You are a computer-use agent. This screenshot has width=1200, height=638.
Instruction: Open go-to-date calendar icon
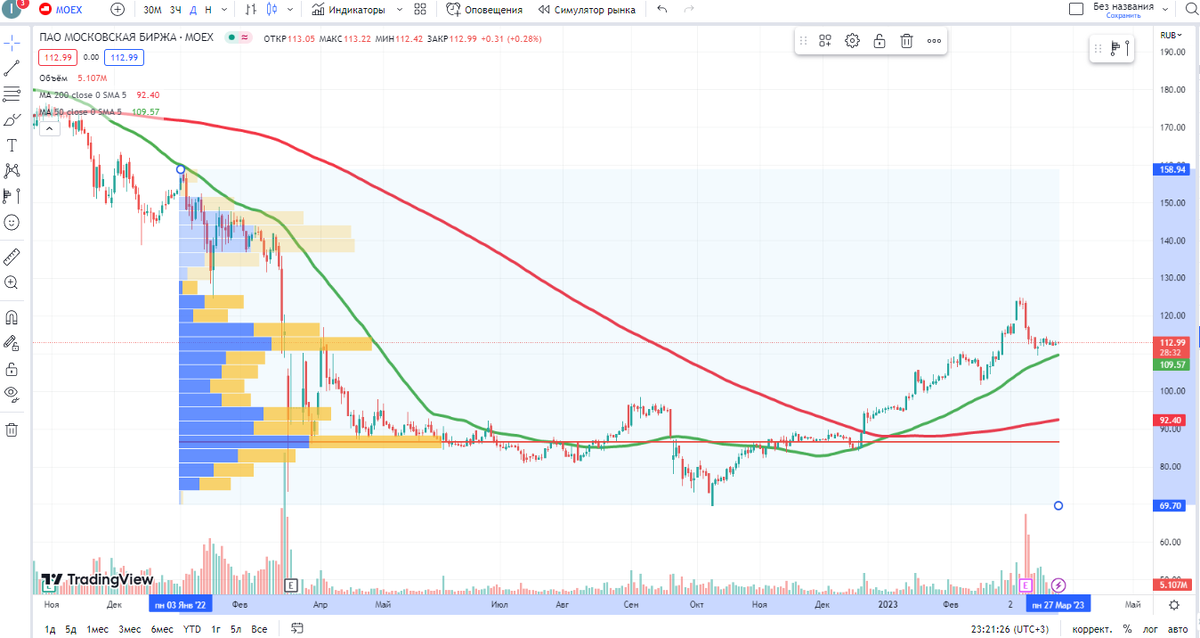[297, 629]
